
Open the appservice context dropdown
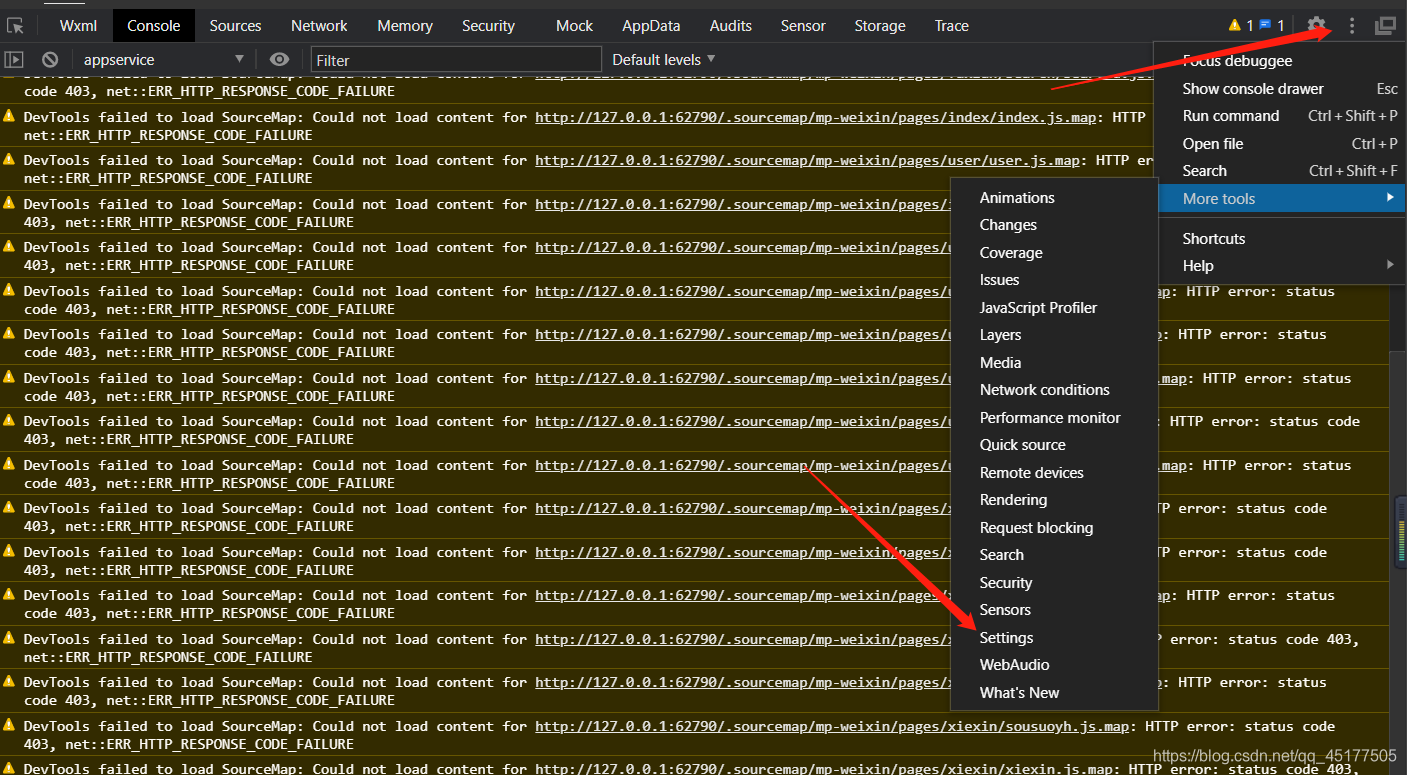163,60
